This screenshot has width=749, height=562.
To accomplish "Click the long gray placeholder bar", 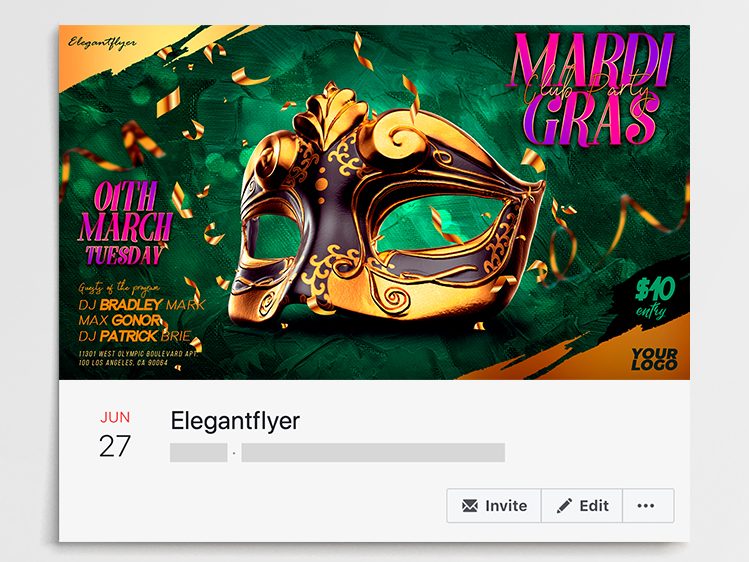I will click(x=373, y=453).
